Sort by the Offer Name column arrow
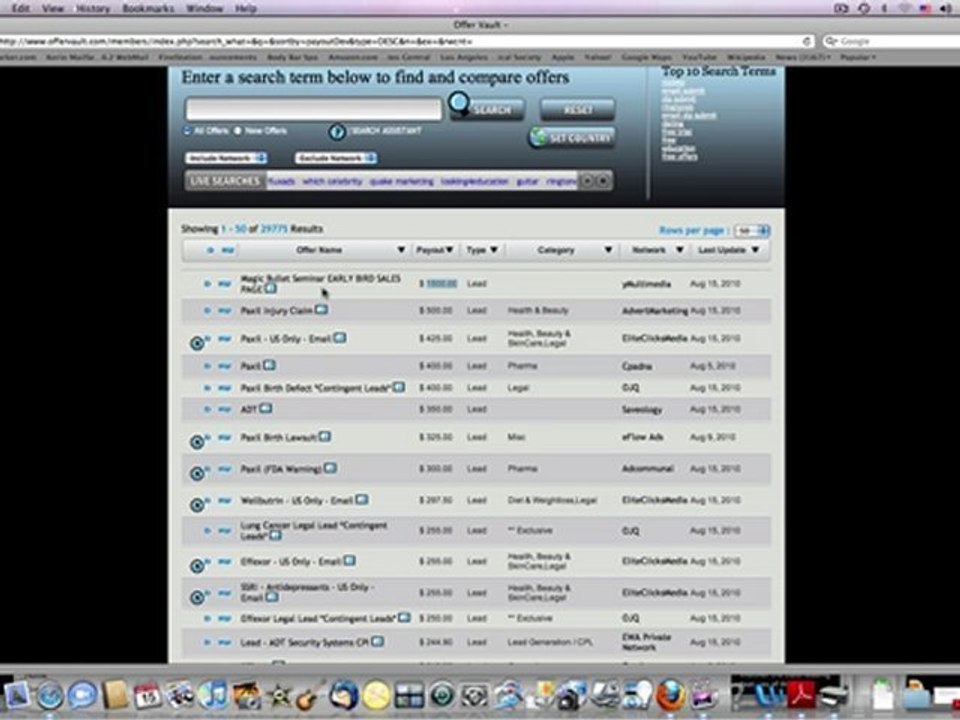Viewport: 960px width, 720px height. [x=401, y=250]
